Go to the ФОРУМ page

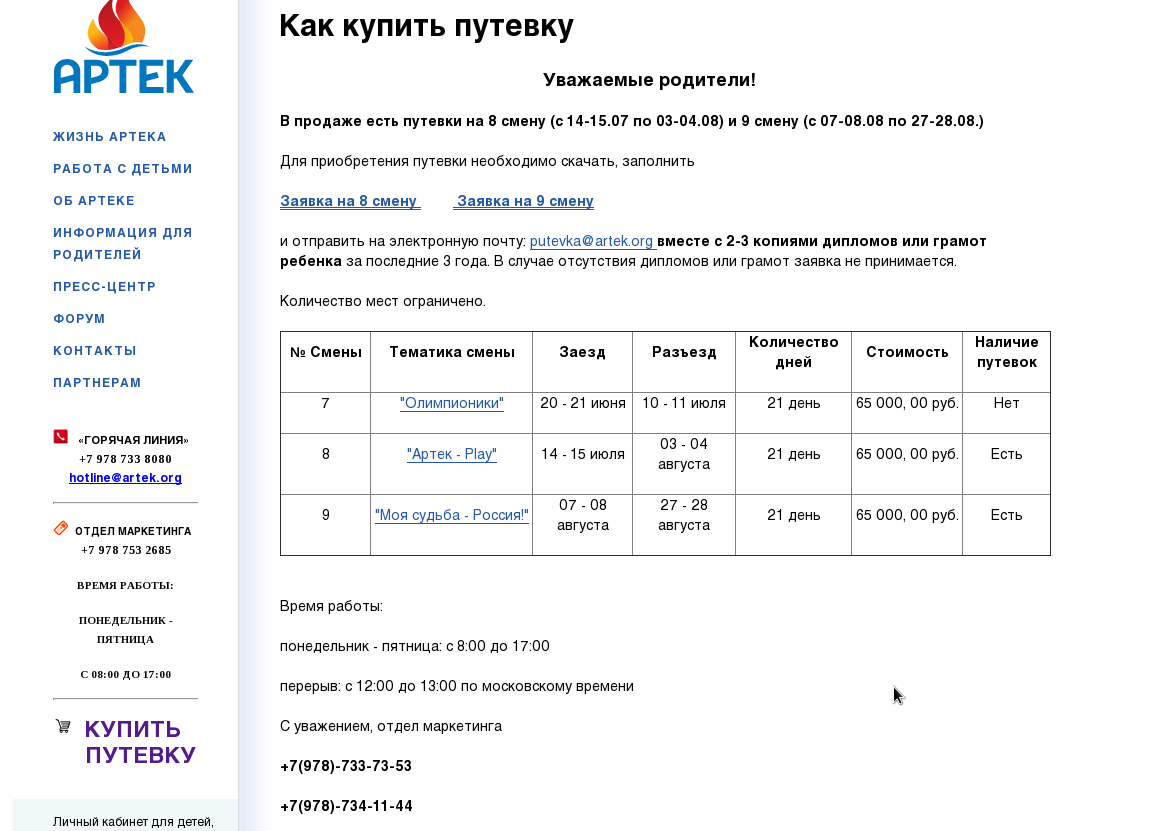click(79, 319)
